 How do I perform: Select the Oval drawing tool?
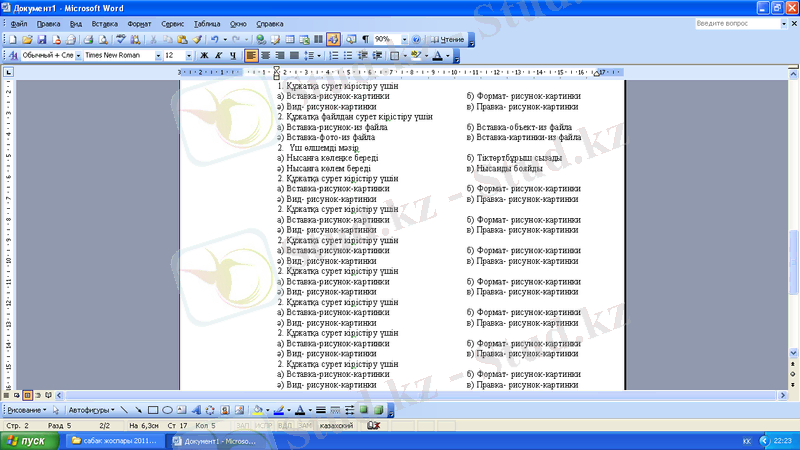[x=167, y=410]
